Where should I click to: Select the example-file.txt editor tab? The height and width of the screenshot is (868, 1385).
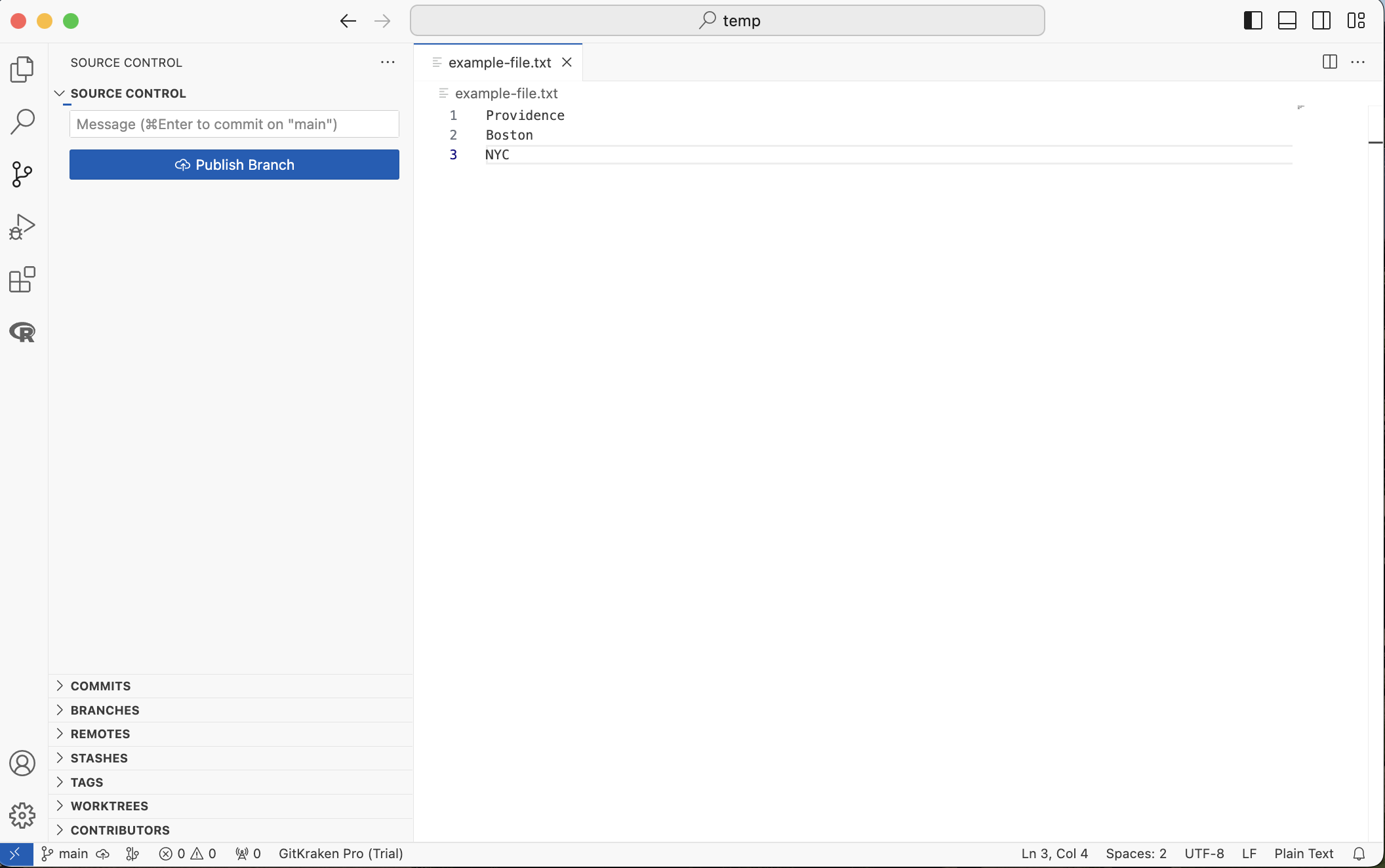pos(499,62)
